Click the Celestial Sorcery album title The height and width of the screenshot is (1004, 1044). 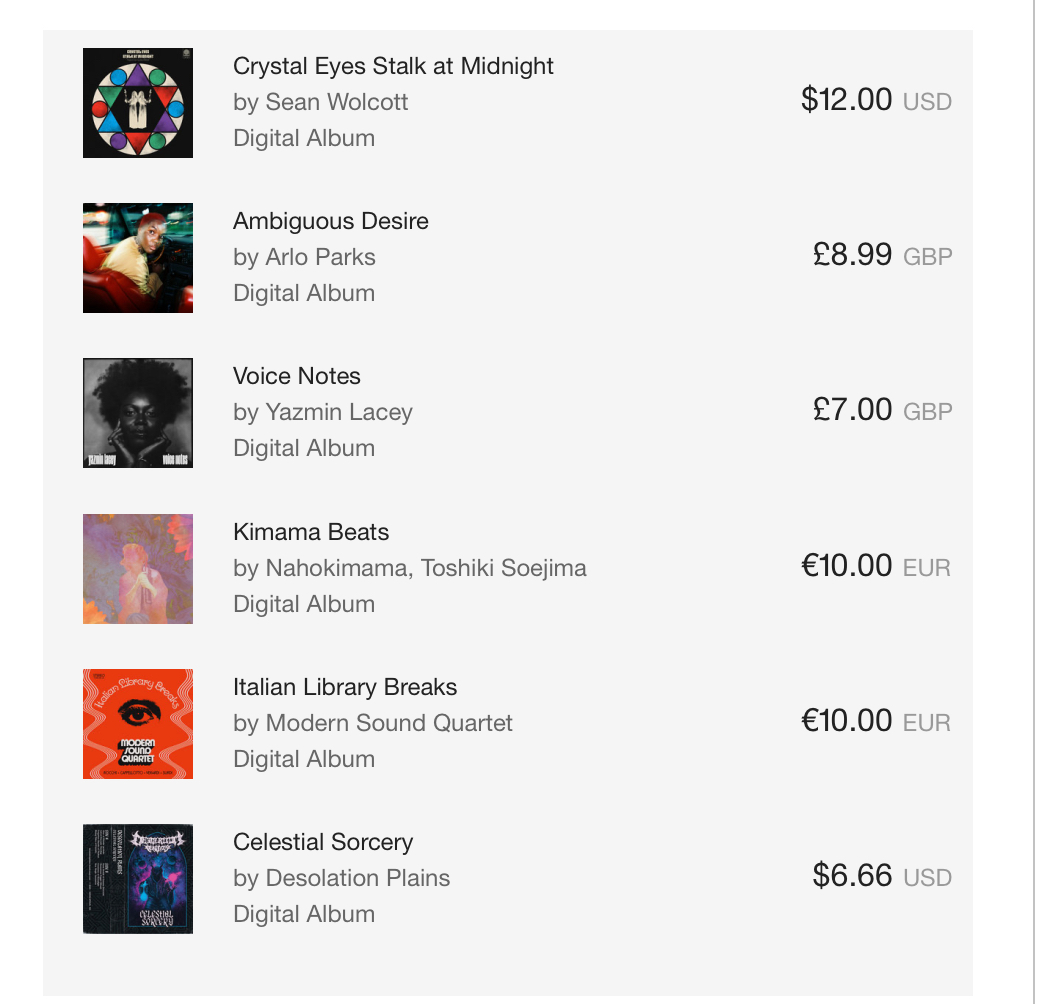click(322, 842)
